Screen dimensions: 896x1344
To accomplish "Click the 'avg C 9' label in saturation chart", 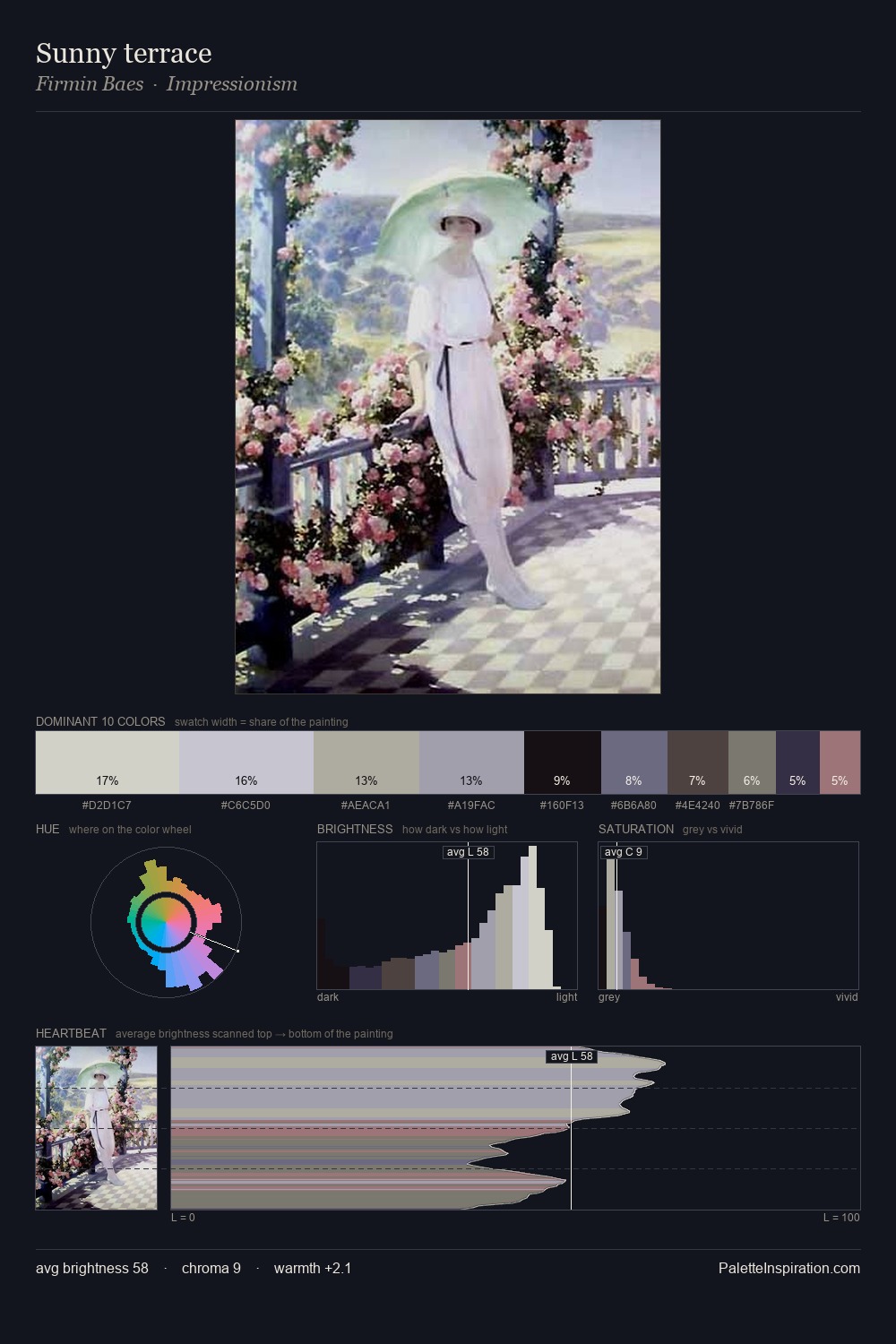I will (x=624, y=852).
